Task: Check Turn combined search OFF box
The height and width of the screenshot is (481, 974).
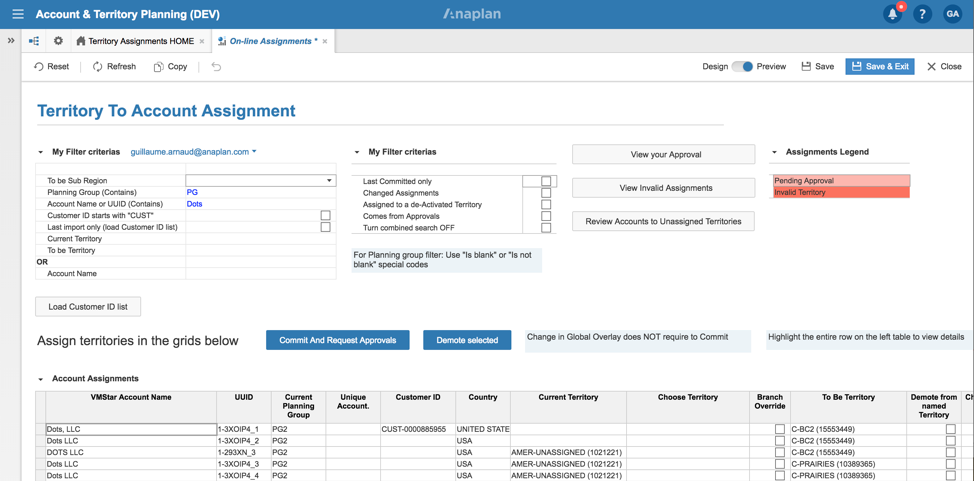Action: (546, 227)
